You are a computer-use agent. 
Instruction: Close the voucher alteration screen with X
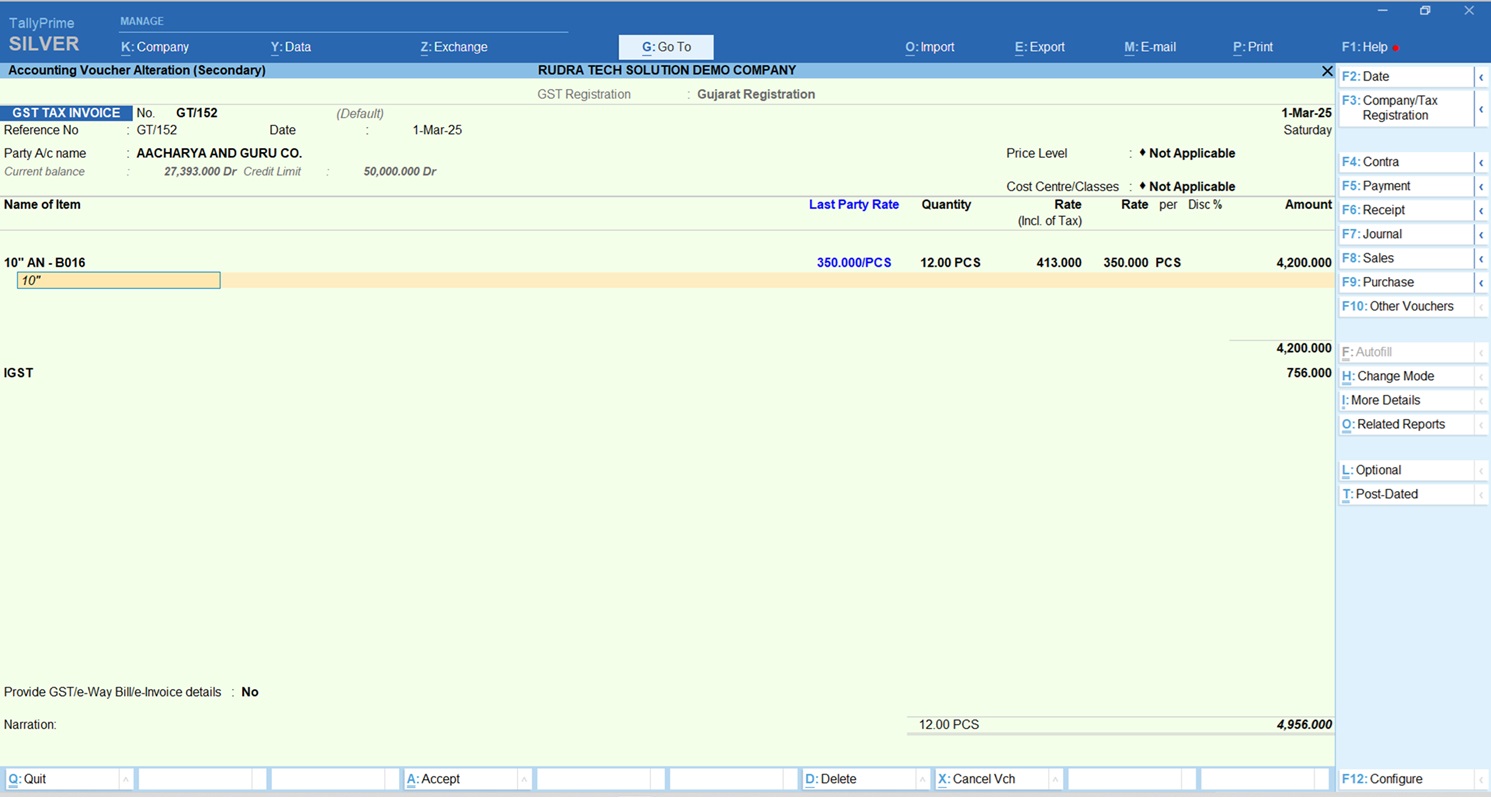tap(1327, 71)
